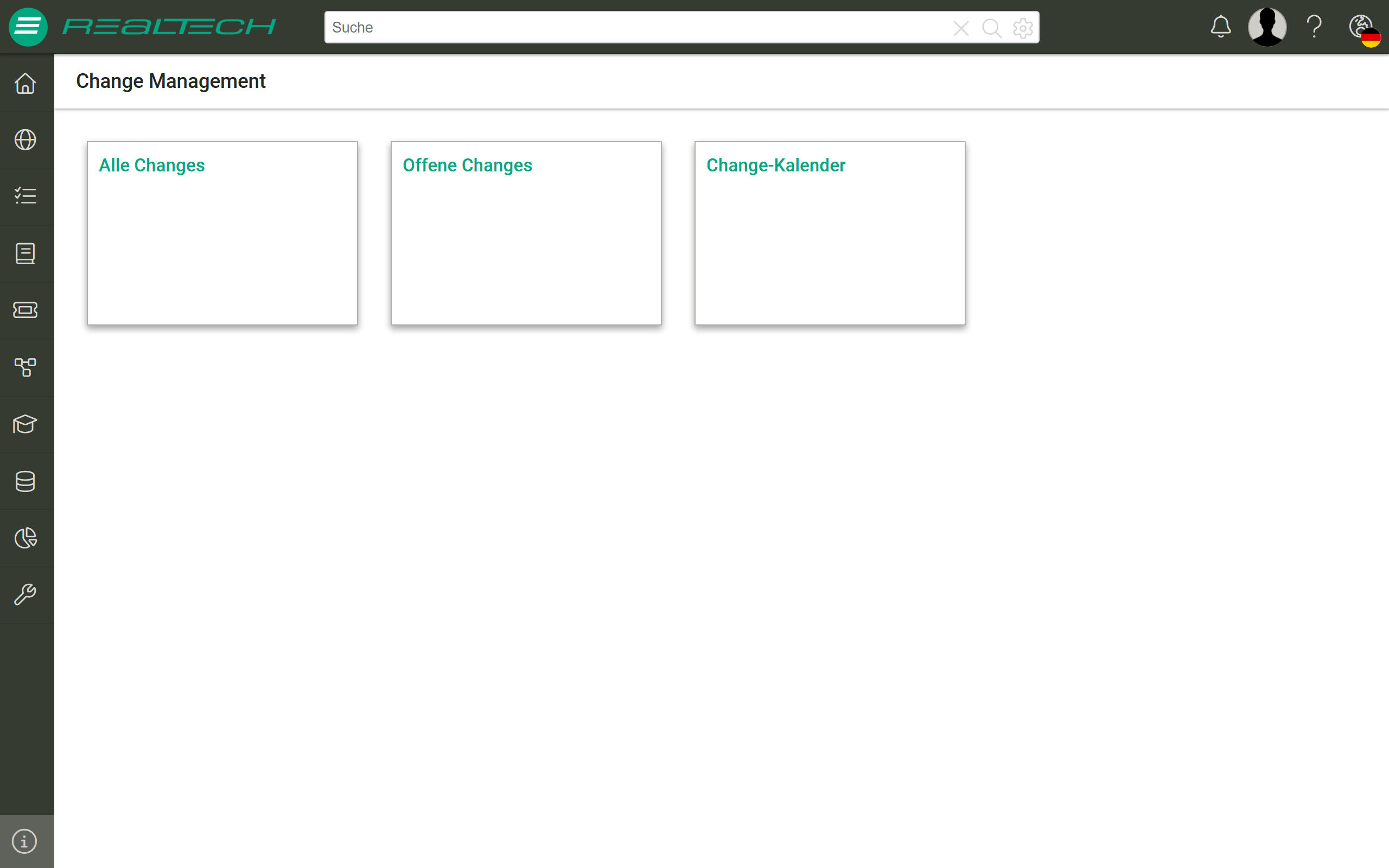Open the Alle Changes tile
This screenshot has width=1389, height=868.
pyautogui.click(x=222, y=233)
